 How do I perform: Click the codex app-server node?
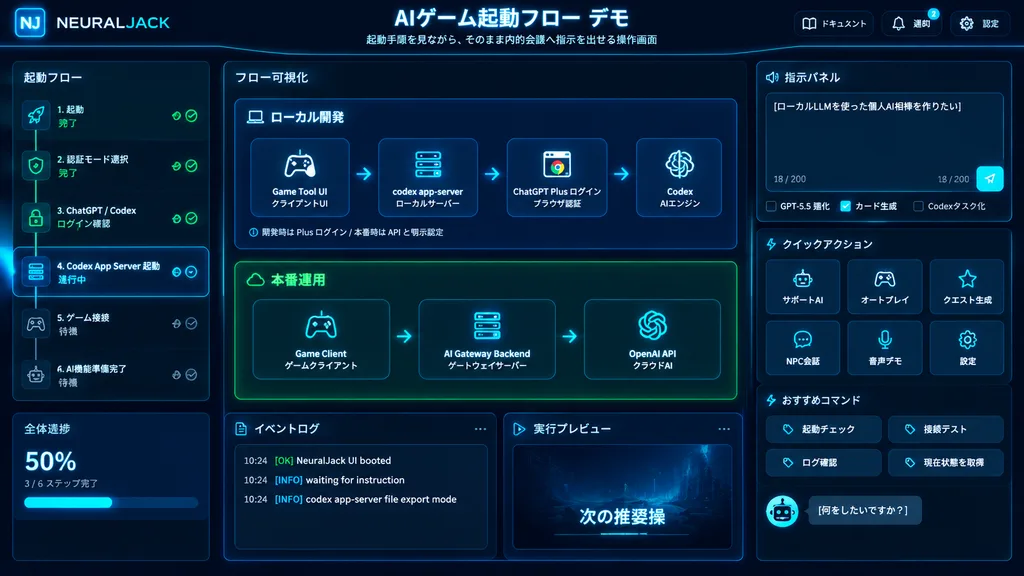point(428,177)
